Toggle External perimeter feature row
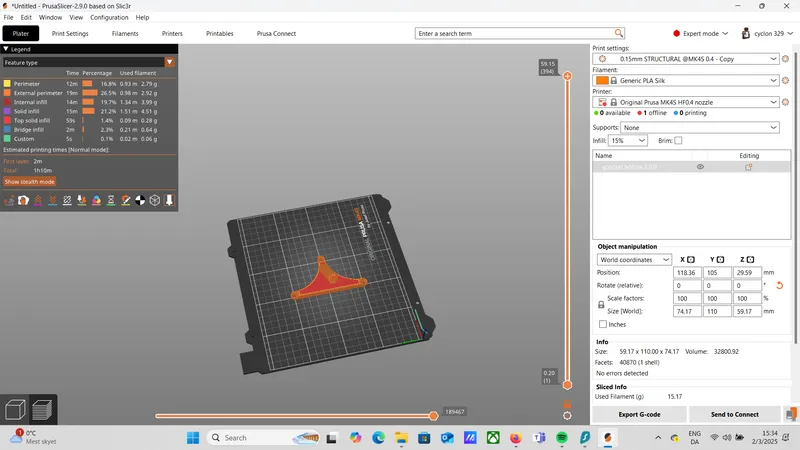The width and height of the screenshot is (800, 450). click(x=80, y=93)
